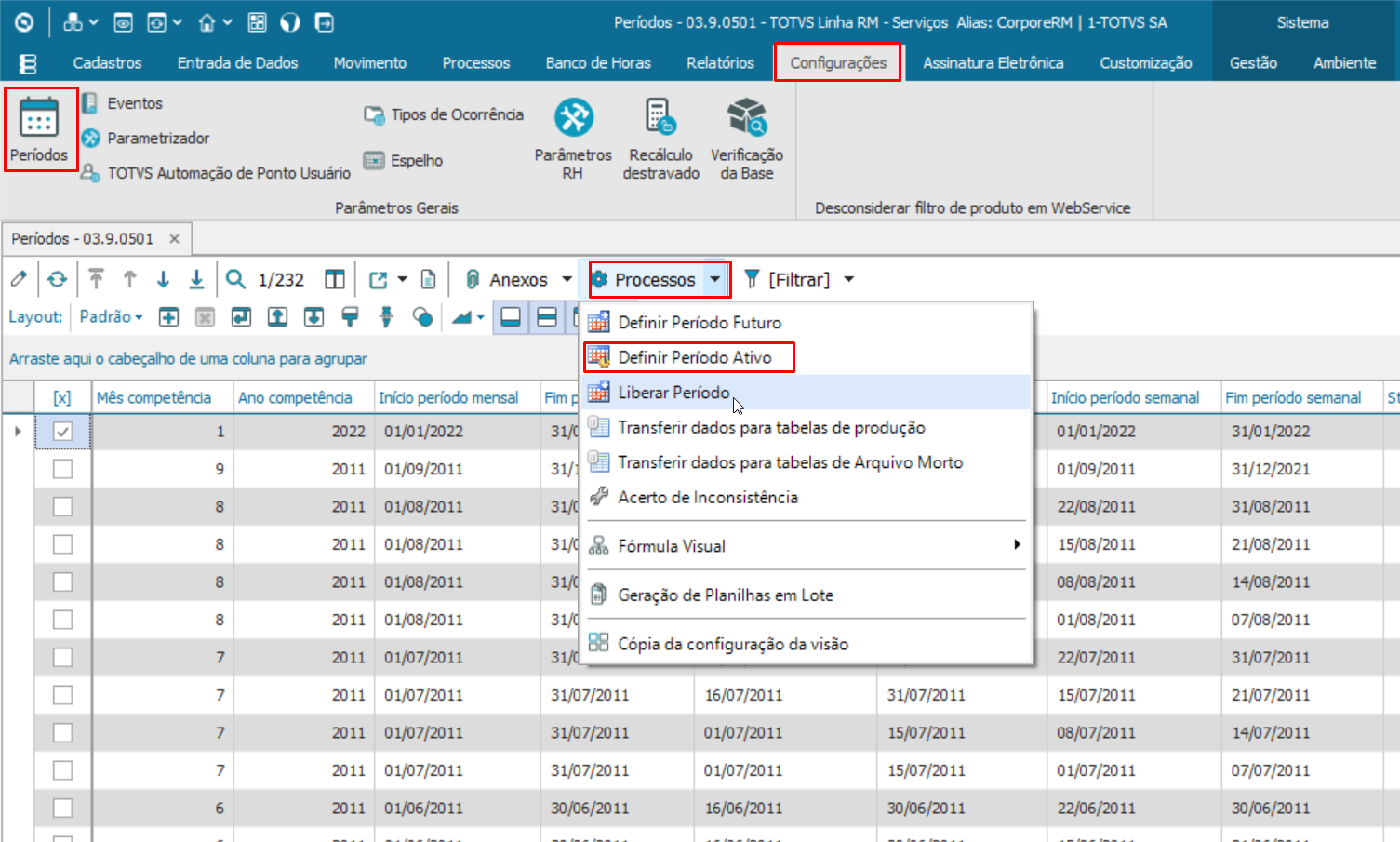Click the magnifier search icon
The image size is (1400, 842).
click(x=236, y=279)
